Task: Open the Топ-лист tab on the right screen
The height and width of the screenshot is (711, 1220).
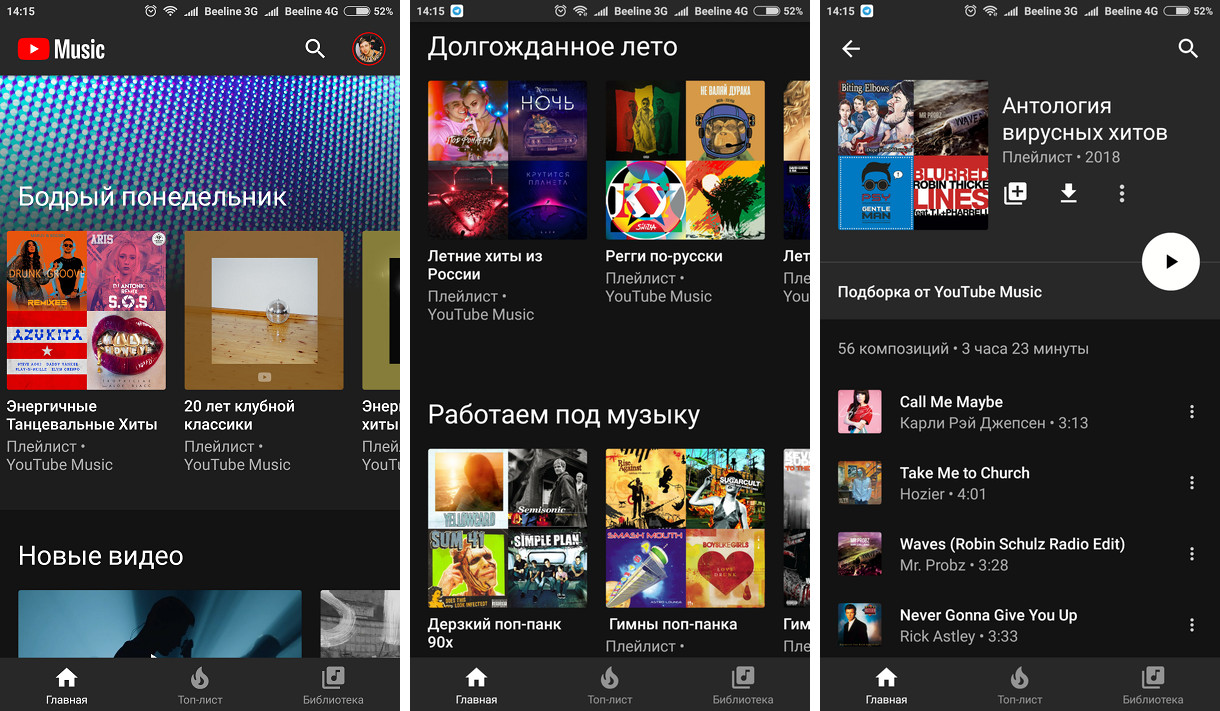Action: pos(1020,685)
